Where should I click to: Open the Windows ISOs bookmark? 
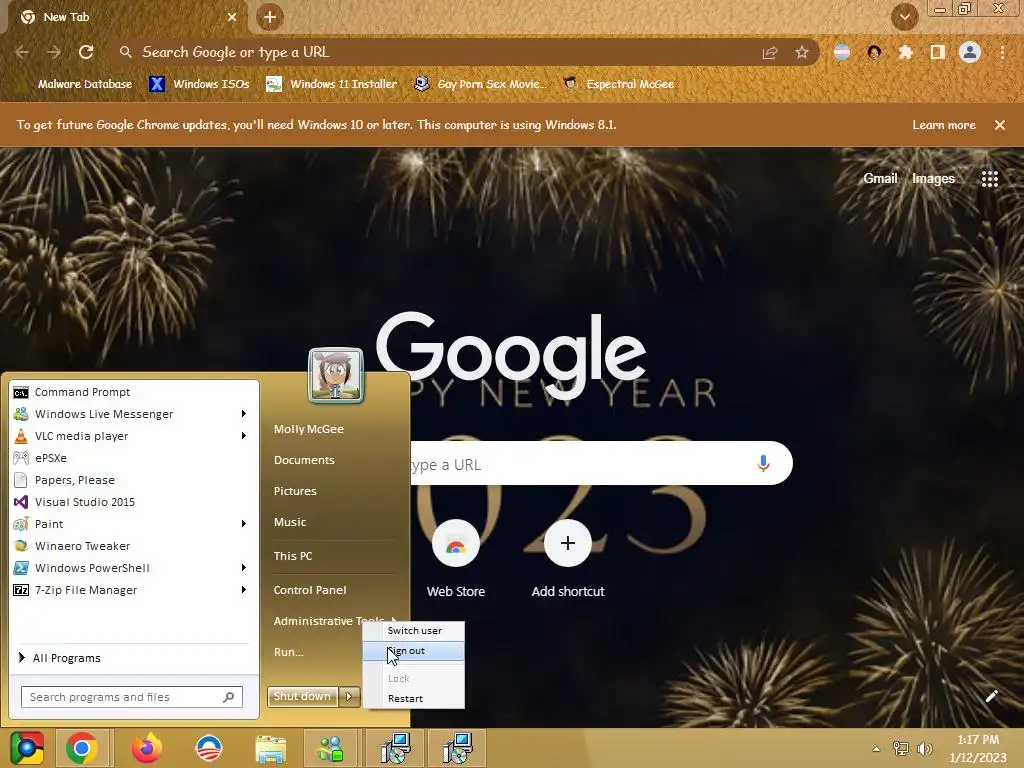[199, 84]
